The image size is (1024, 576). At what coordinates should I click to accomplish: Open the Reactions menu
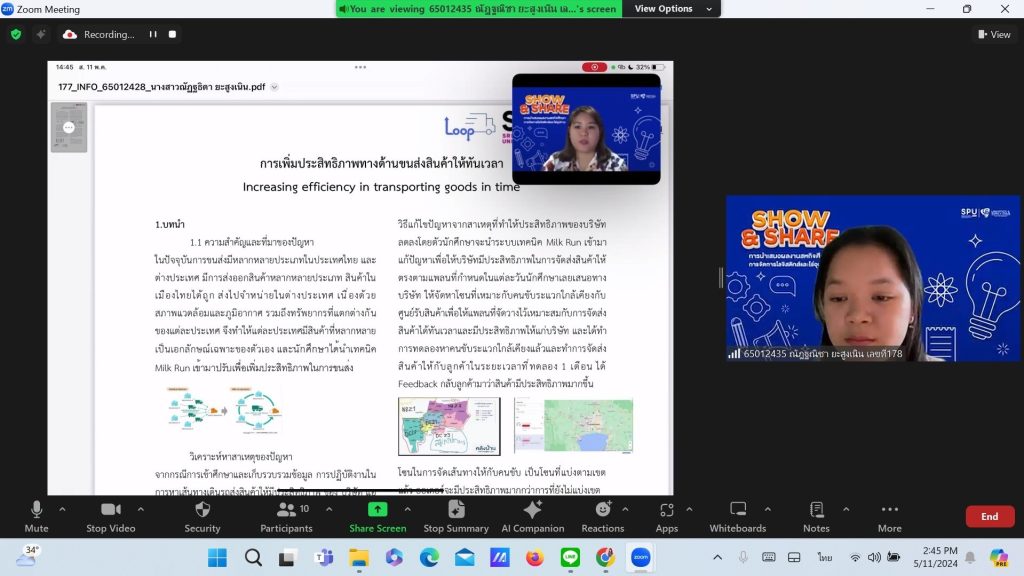click(603, 516)
